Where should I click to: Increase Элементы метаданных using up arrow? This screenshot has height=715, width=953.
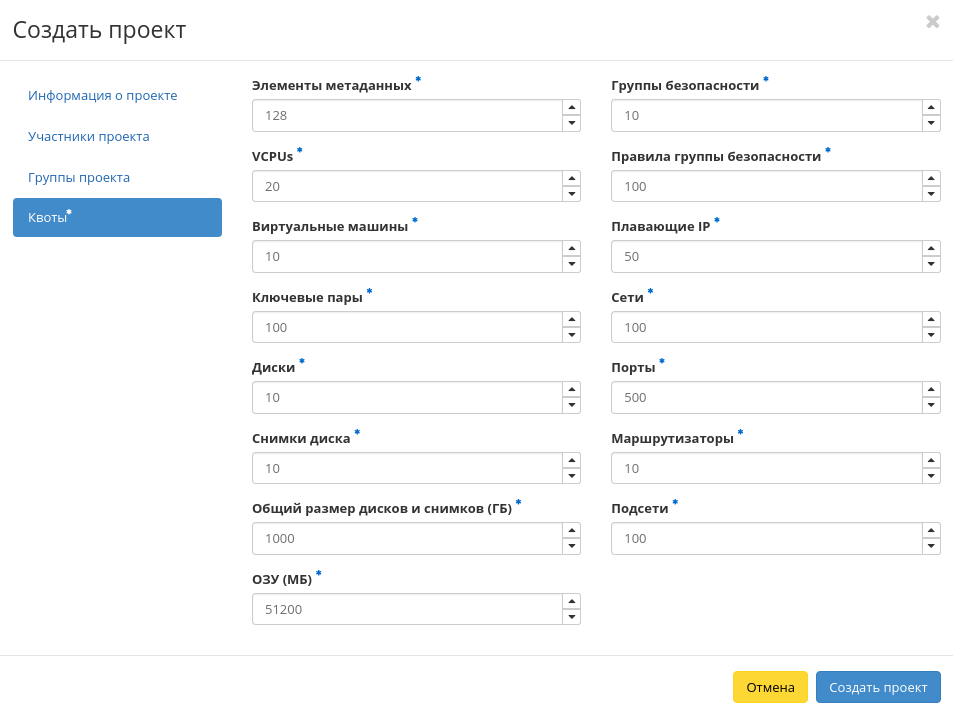click(x=571, y=107)
